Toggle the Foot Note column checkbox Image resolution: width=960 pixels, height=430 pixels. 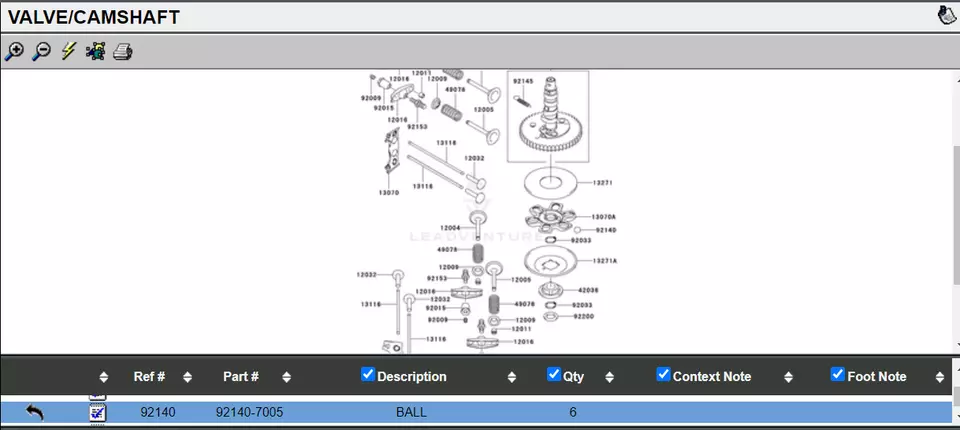(838, 375)
